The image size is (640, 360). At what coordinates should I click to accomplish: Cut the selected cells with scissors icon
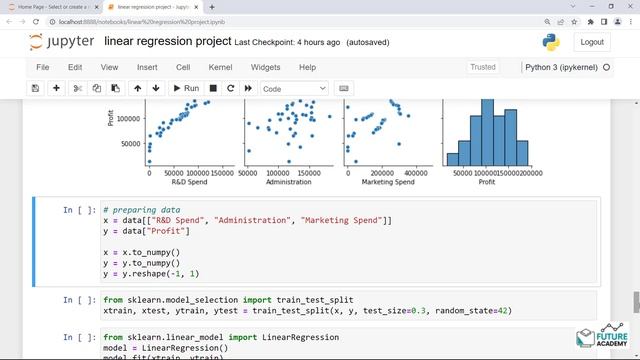(78, 88)
